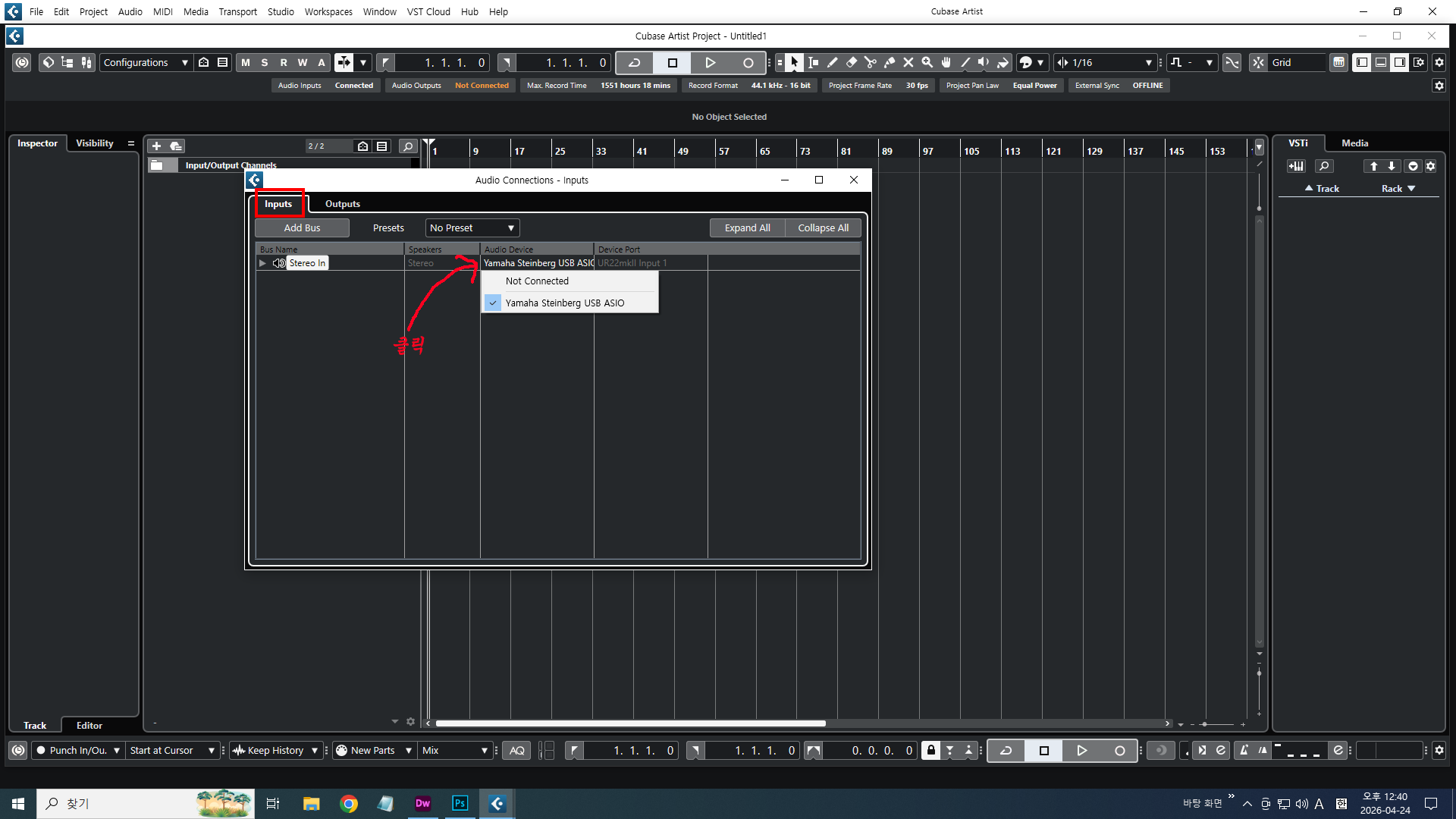Open the Workspaces menu
The width and height of the screenshot is (1456, 819).
[x=328, y=11]
